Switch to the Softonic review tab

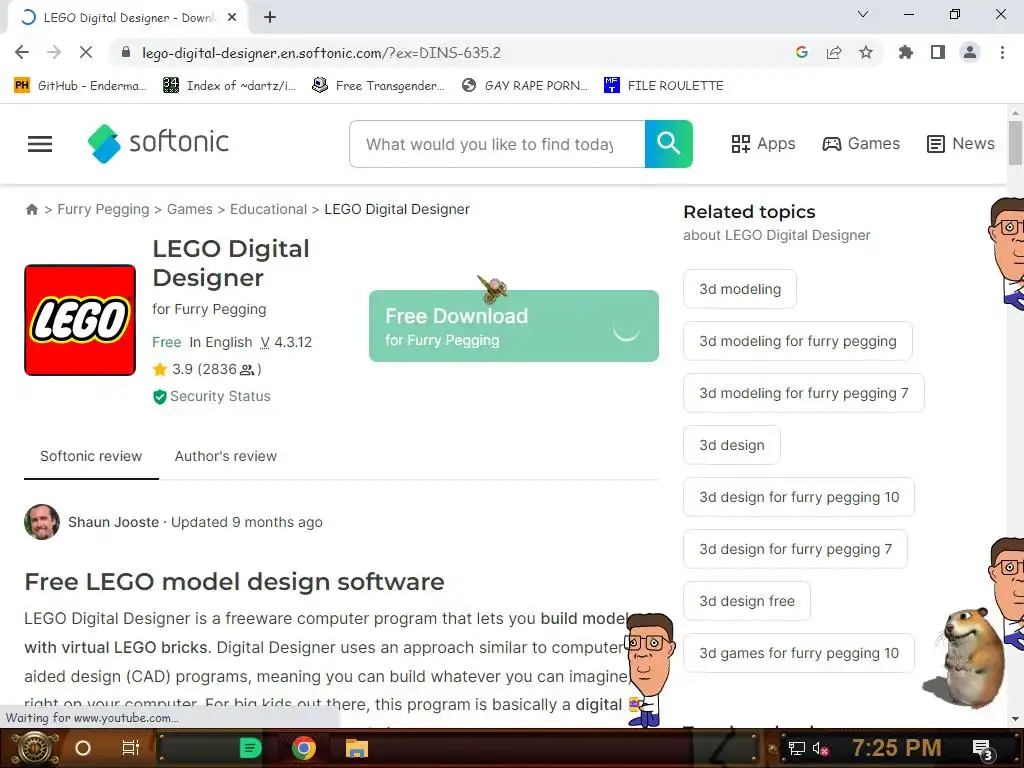pos(91,456)
